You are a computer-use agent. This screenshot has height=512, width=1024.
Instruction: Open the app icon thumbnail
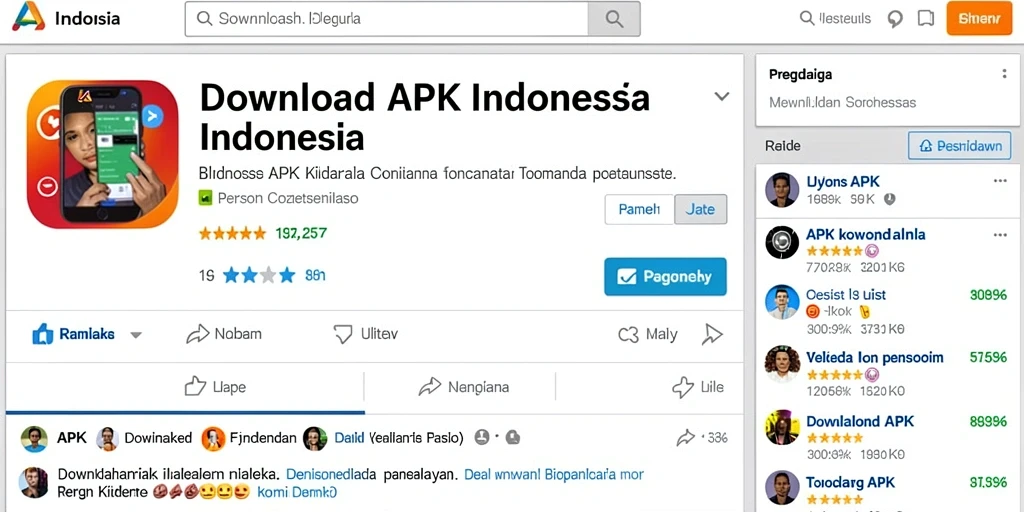103,154
